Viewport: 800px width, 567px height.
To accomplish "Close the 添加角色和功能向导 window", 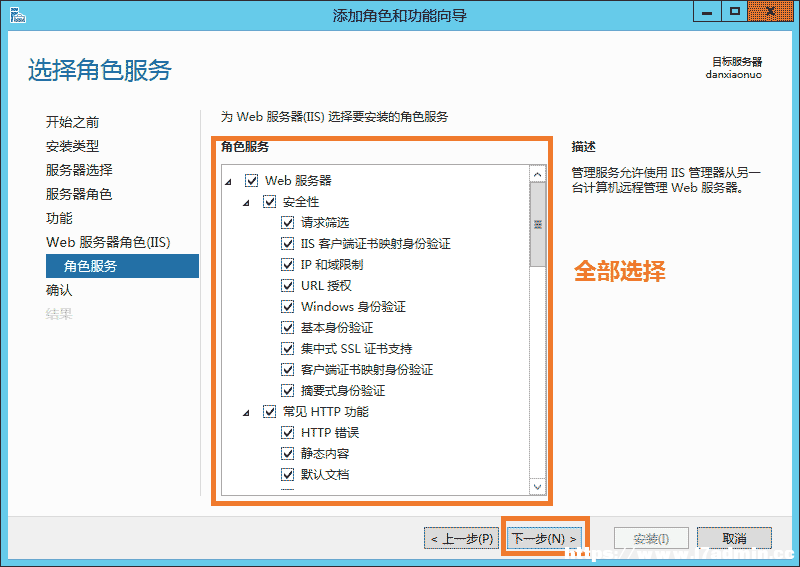I will [770, 12].
